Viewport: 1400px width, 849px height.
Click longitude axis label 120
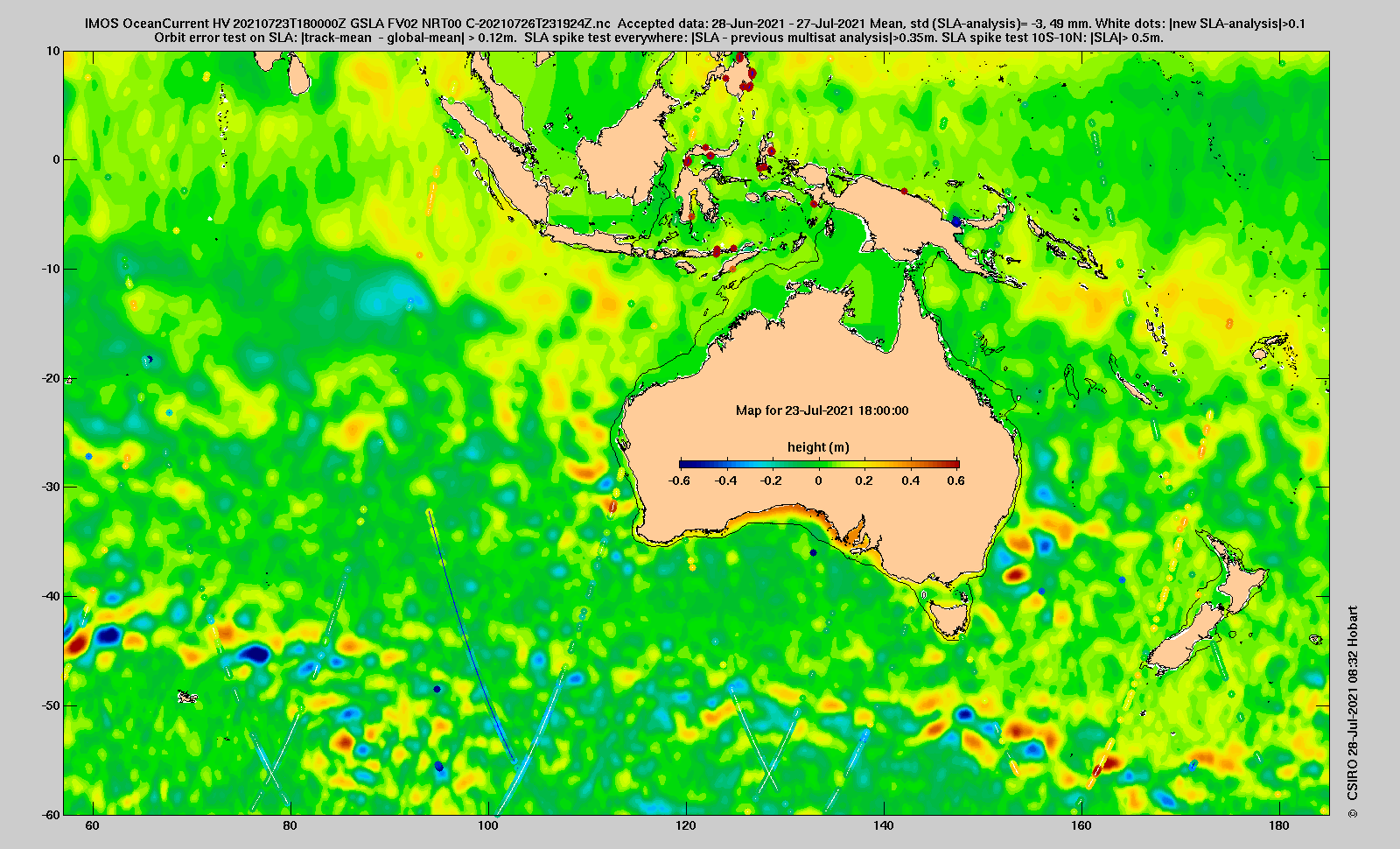point(686,826)
